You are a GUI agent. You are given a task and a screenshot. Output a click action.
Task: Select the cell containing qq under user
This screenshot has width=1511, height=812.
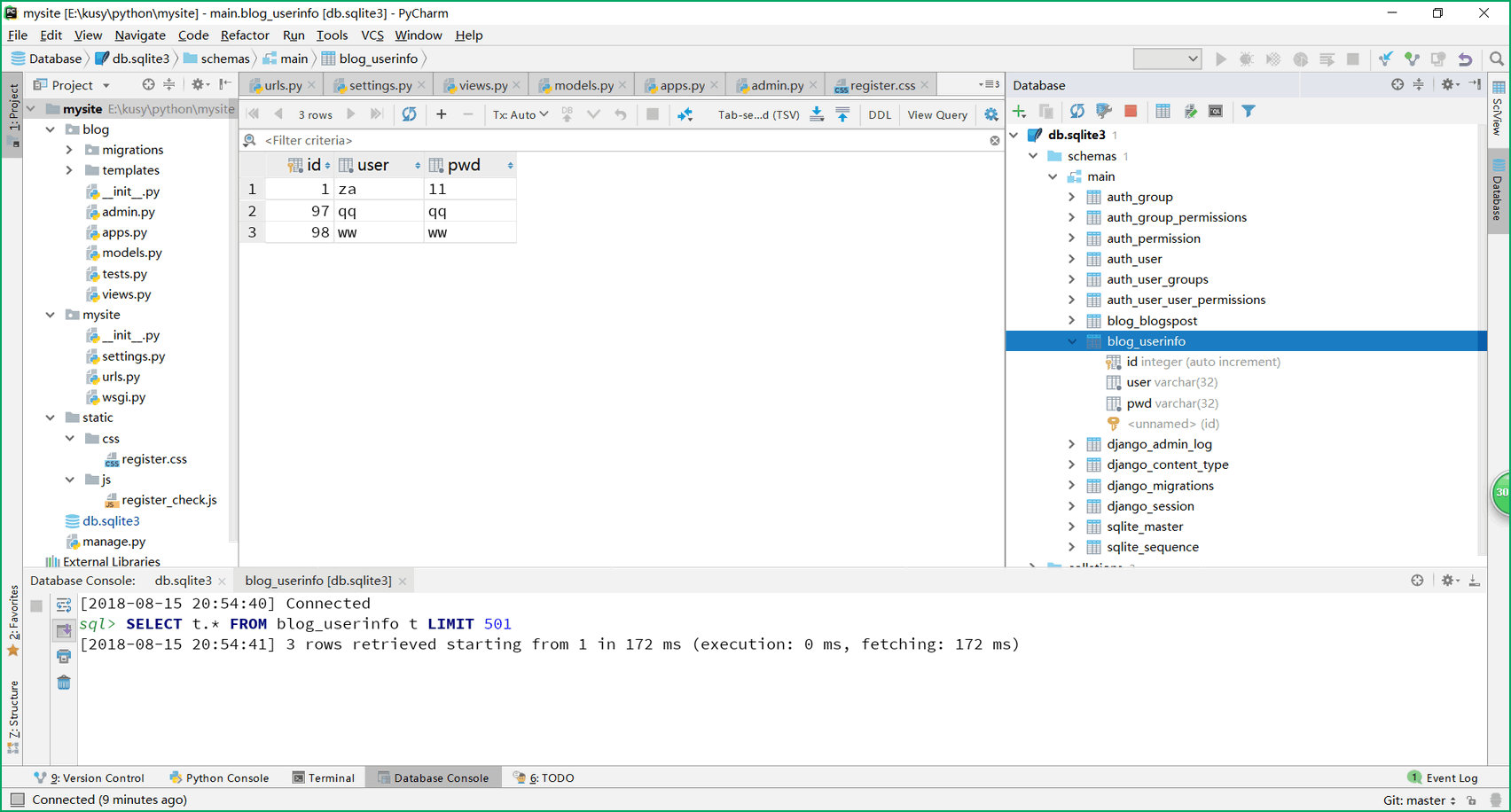380,211
